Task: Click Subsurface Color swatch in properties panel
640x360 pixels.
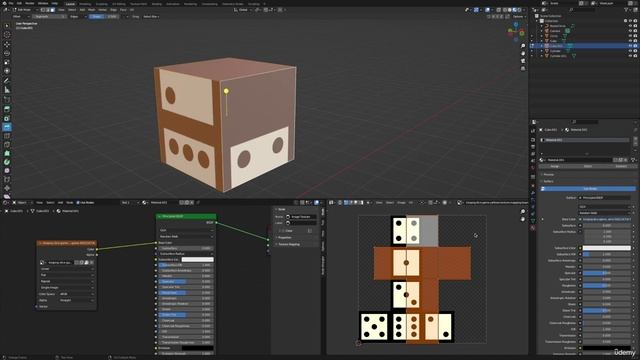Action: 607,248
